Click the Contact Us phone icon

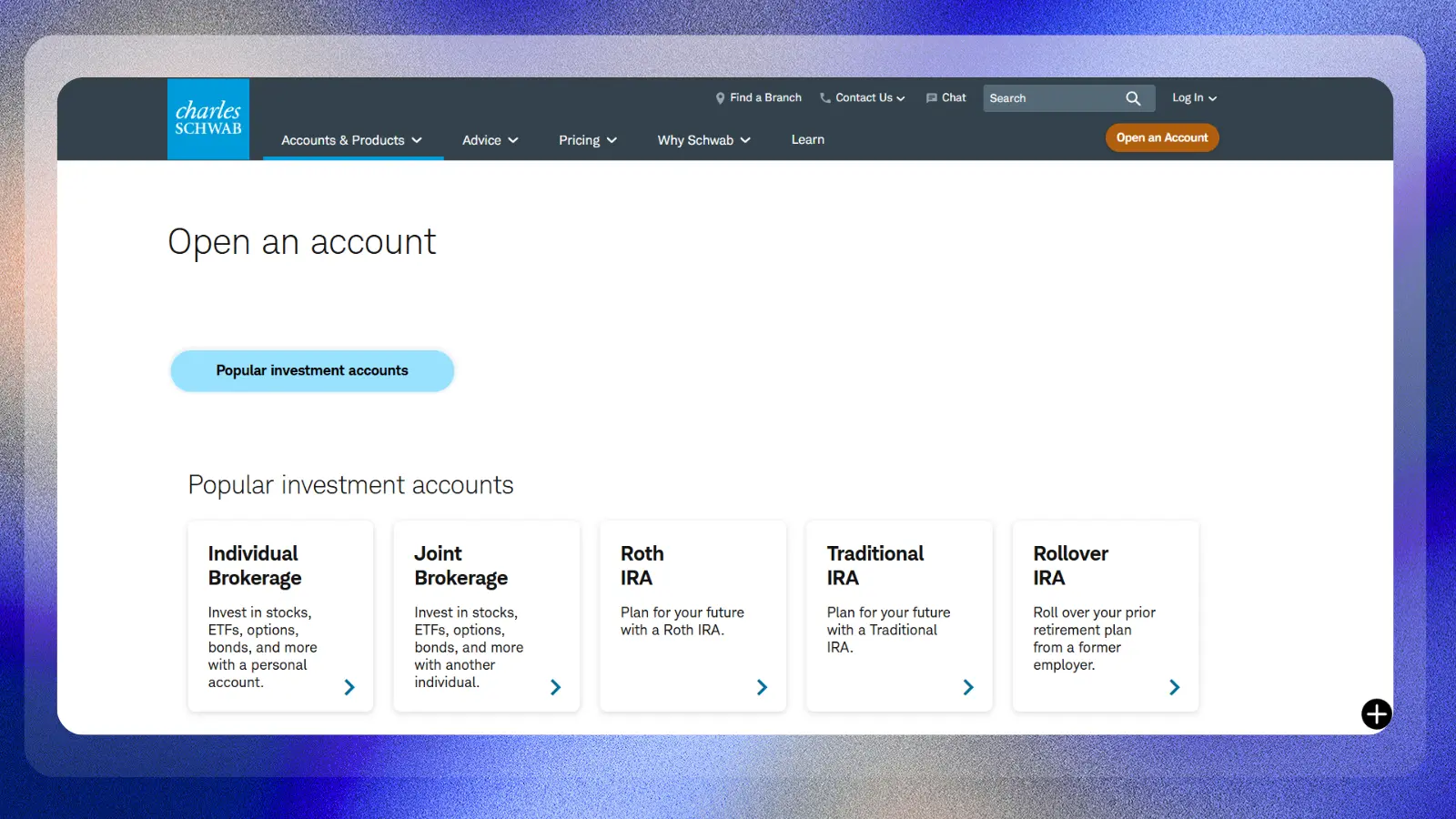825,98
